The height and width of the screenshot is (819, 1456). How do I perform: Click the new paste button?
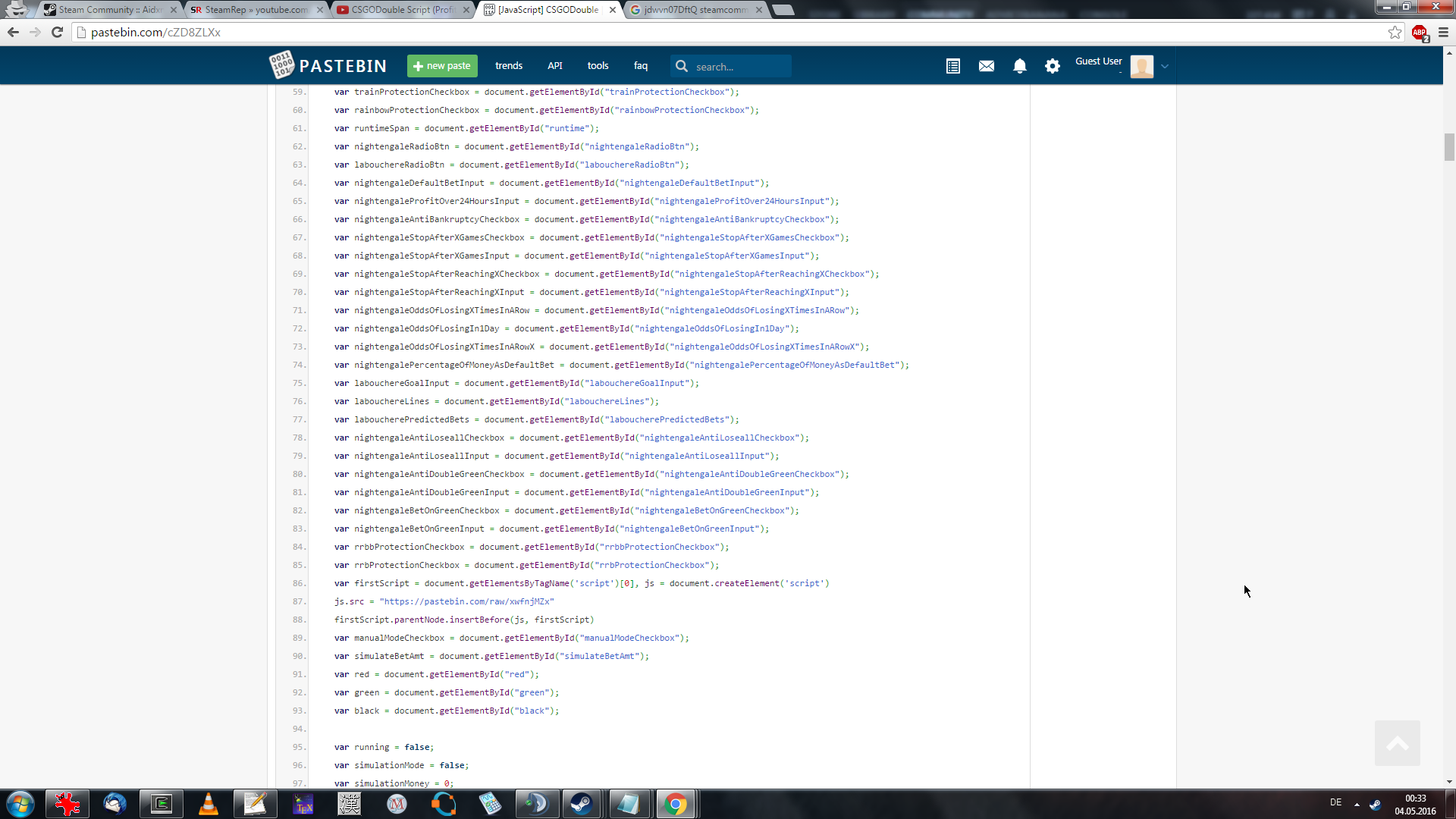pos(442,66)
